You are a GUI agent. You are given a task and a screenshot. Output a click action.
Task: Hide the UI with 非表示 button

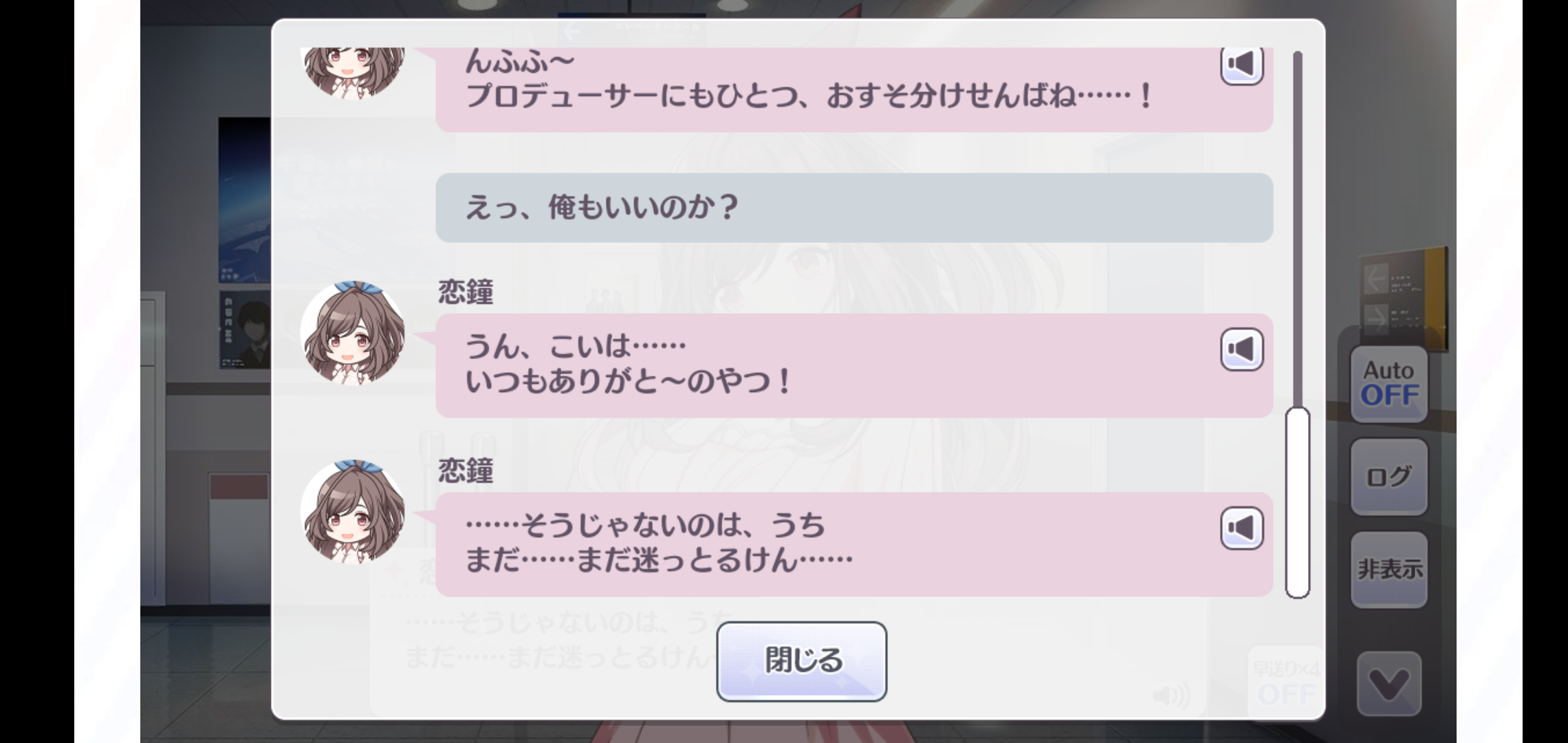(1389, 570)
